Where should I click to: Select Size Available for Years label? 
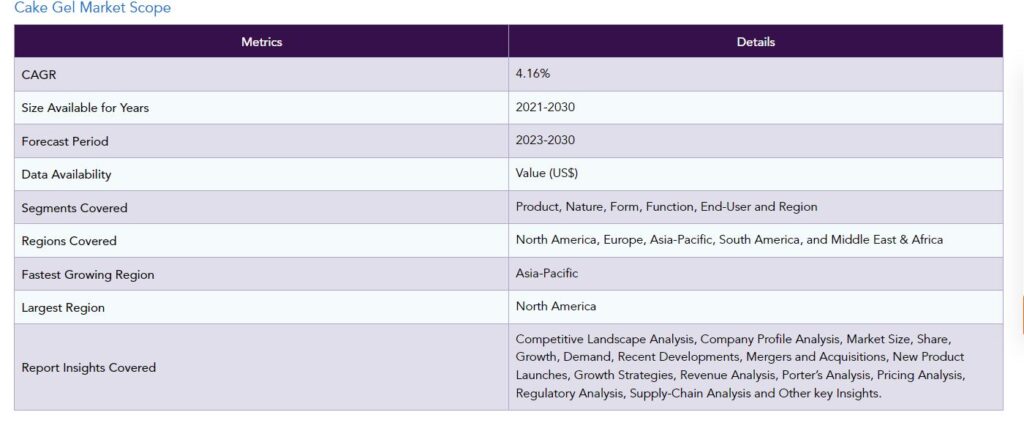[x=85, y=108]
